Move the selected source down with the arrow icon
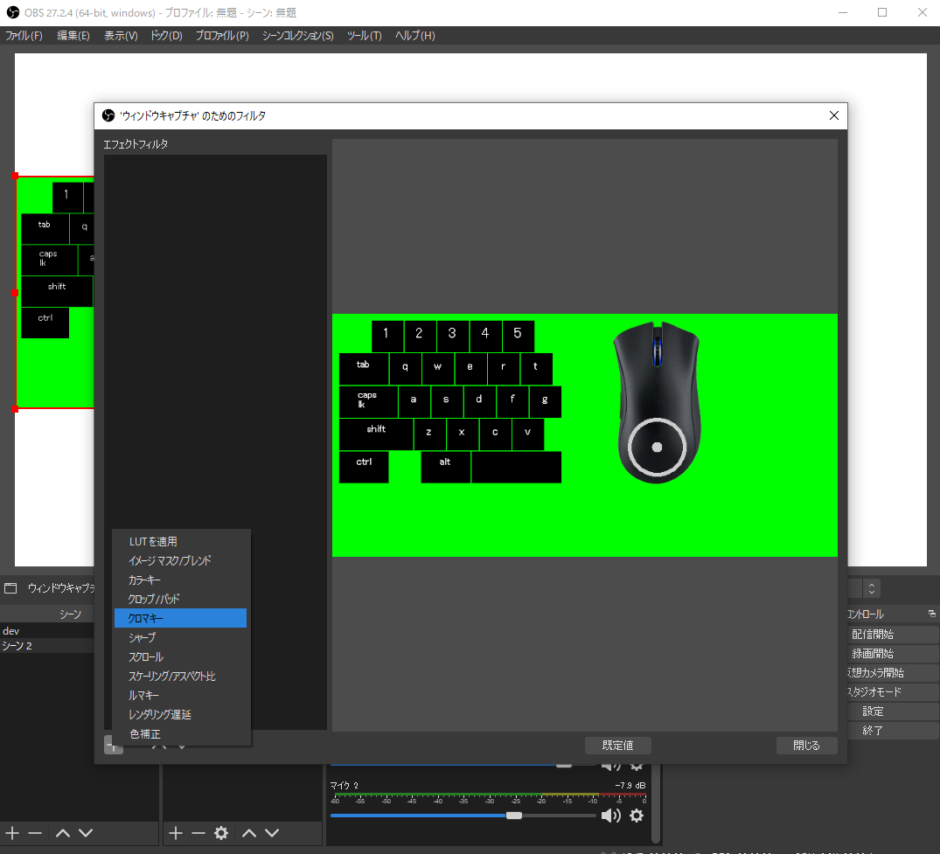Image resolution: width=940 pixels, height=854 pixels. point(270,833)
